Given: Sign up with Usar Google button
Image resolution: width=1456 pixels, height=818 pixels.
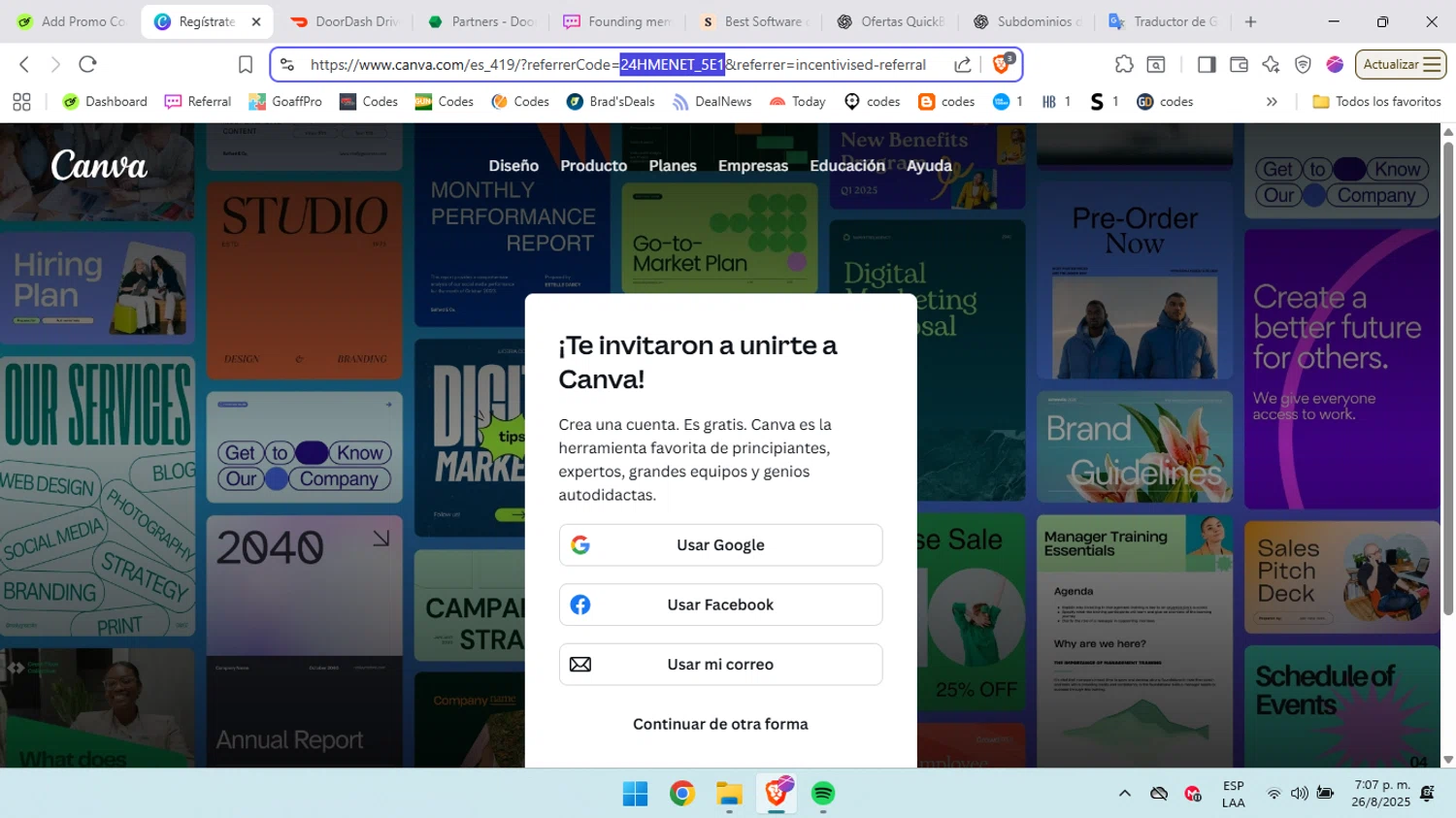Looking at the screenshot, I should 720,545.
